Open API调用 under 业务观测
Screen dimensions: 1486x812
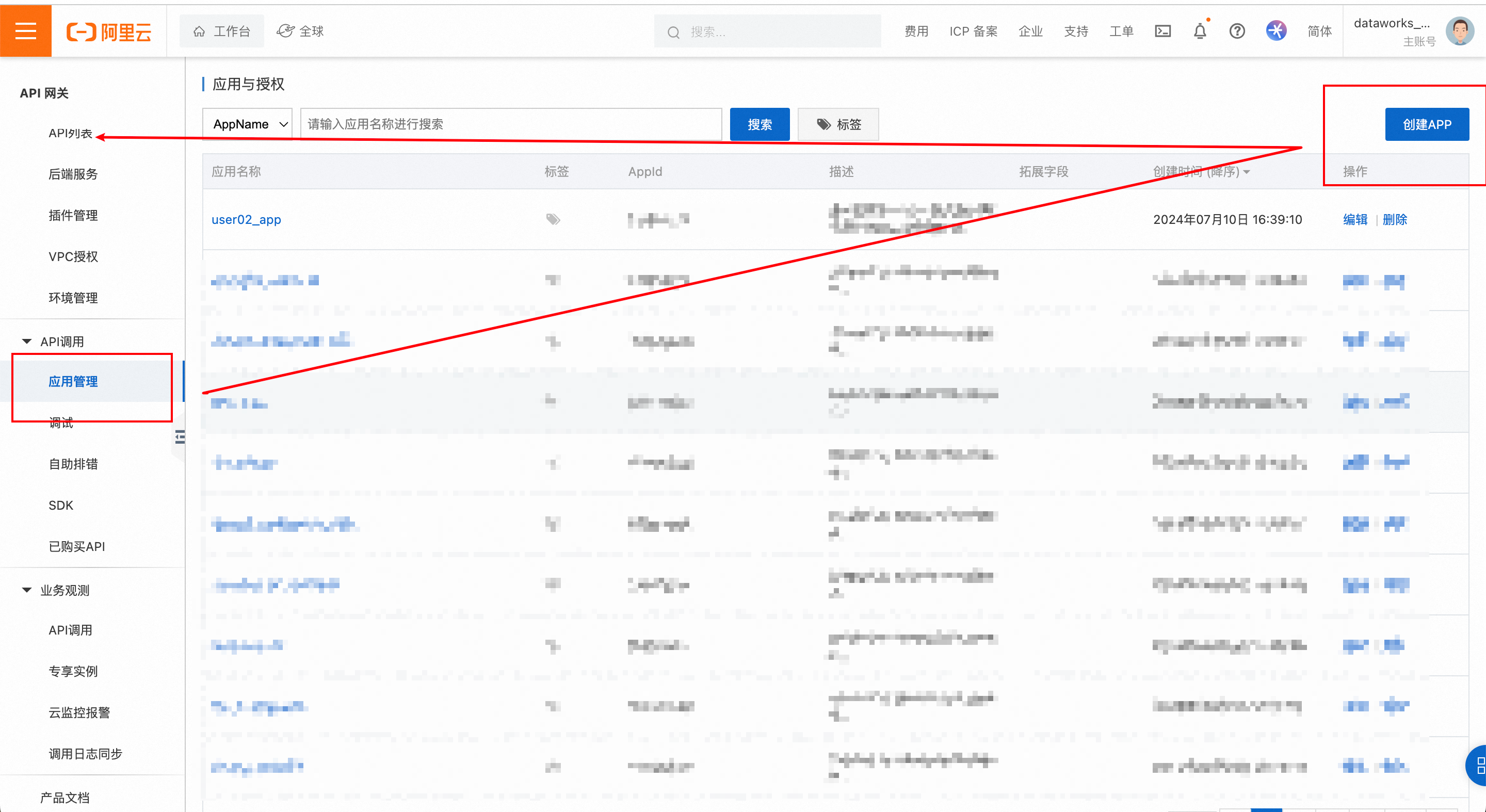[x=70, y=630]
